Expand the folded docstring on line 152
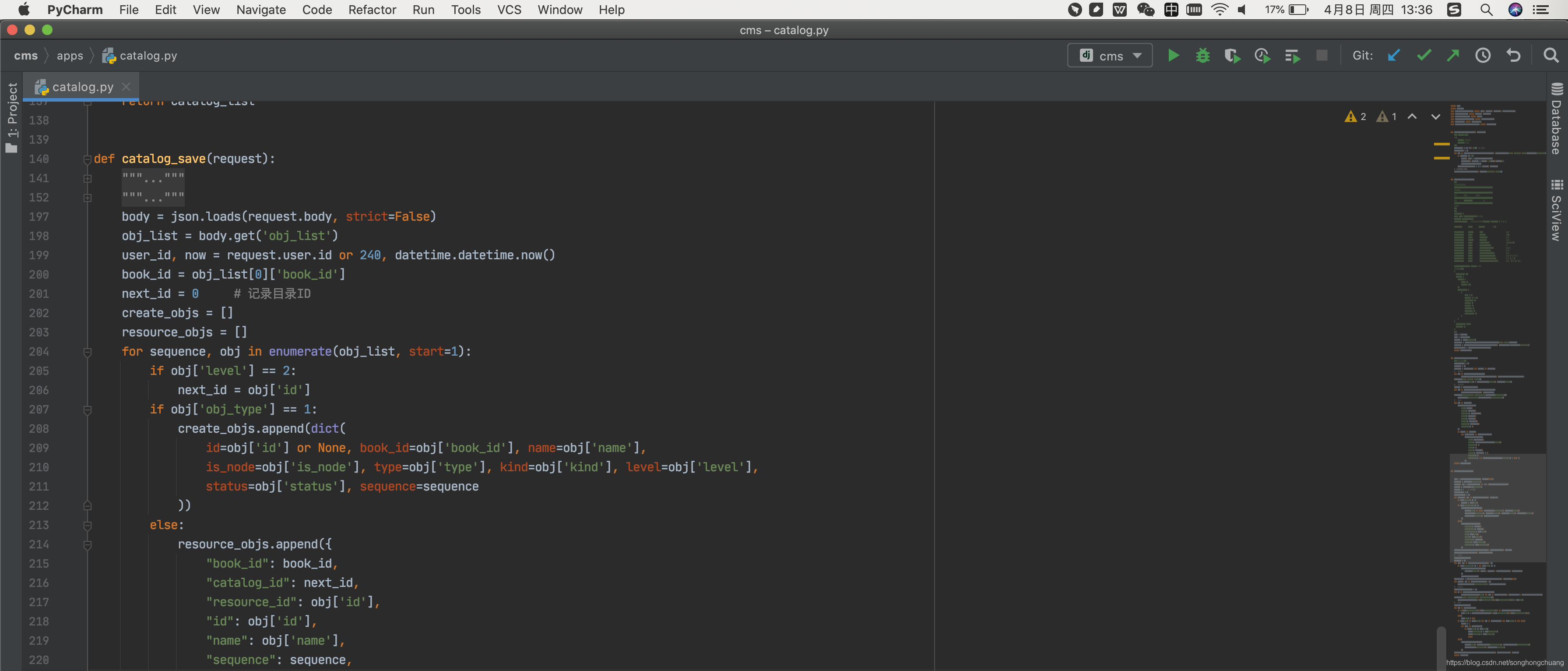The image size is (1568, 671). [x=87, y=198]
